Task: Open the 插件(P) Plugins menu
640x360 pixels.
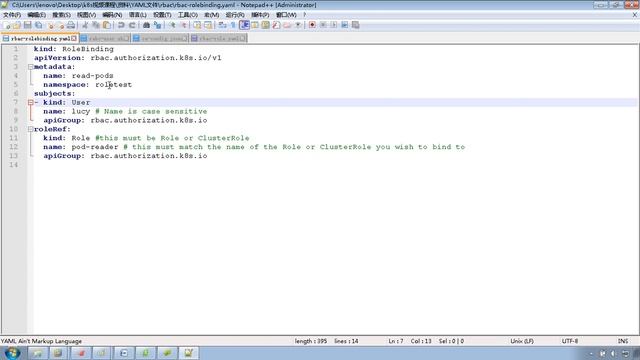Action: click(x=260, y=15)
